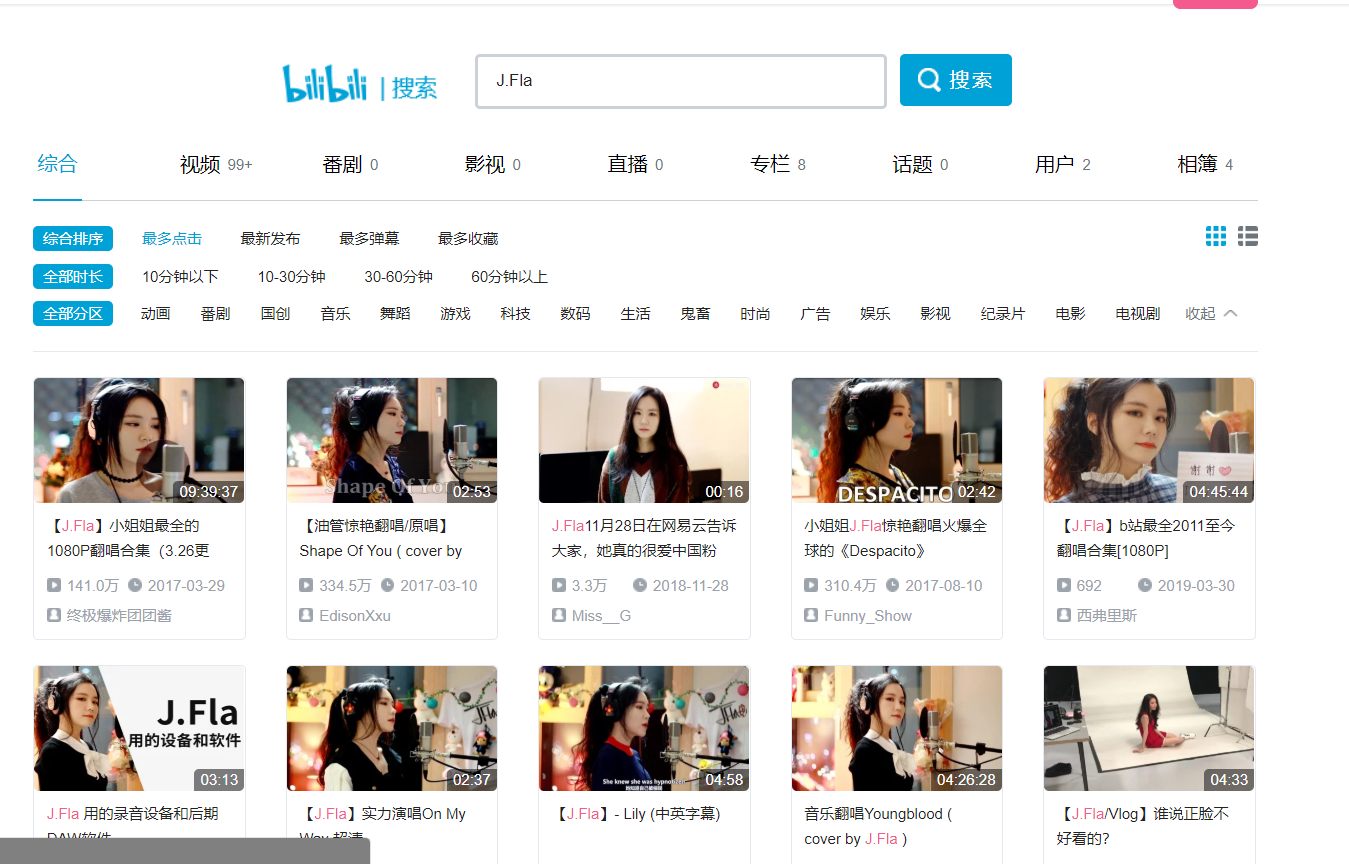Click the play count icon on the Despacito video
Viewport: 1349px width, 864px height.
[812, 585]
